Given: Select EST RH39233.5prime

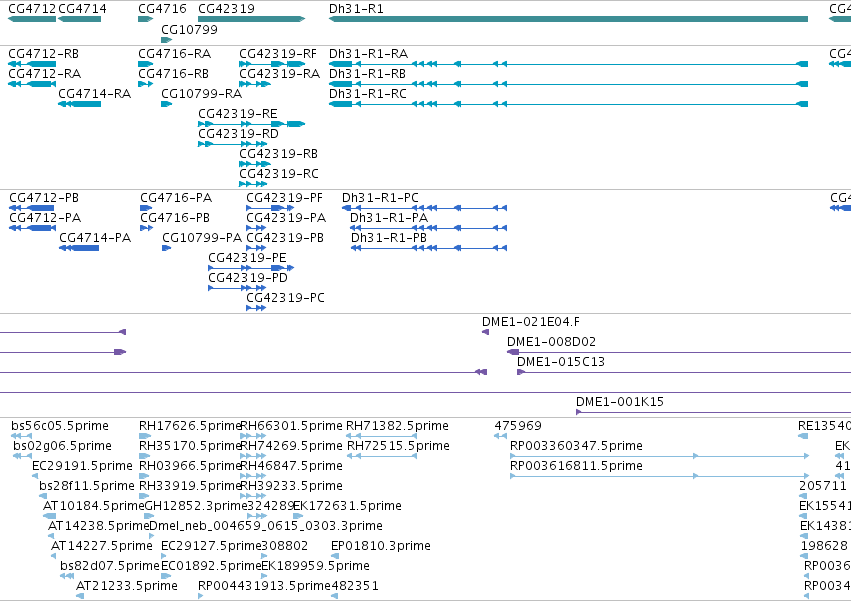Looking at the screenshot, I should [x=291, y=485].
